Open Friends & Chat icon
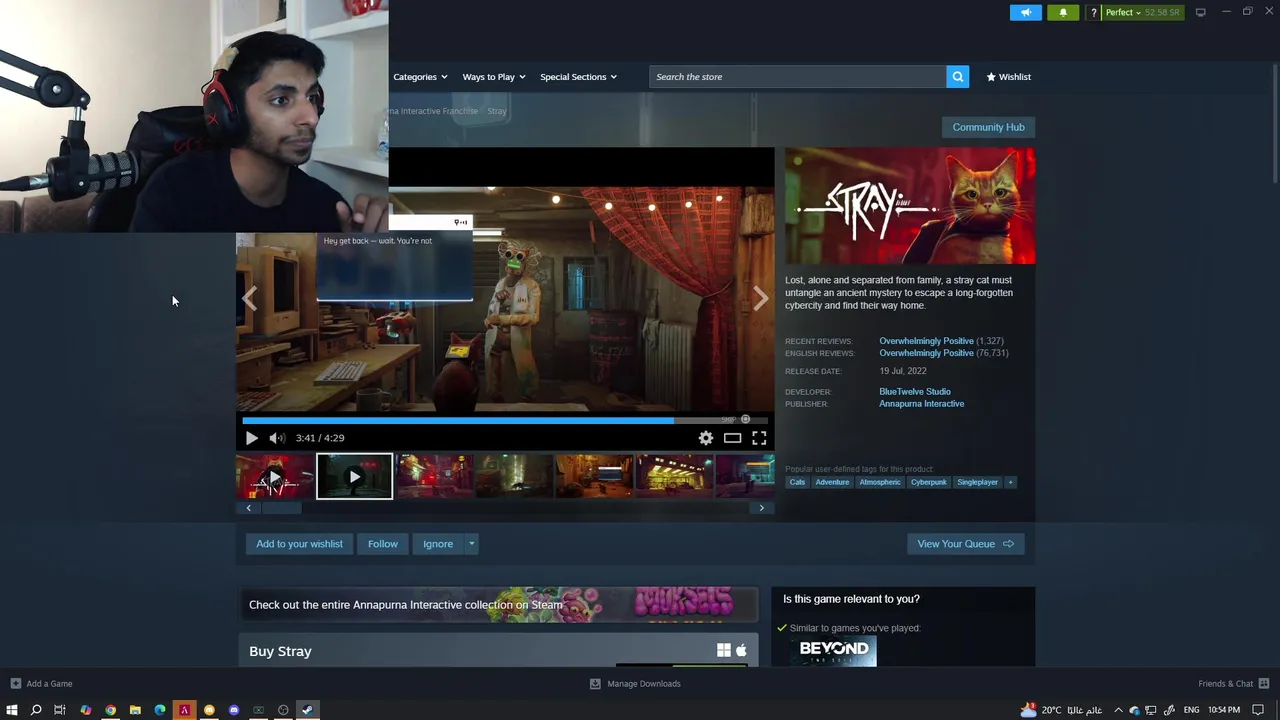The width and height of the screenshot is (1280, 720). tap(1265, 684)
